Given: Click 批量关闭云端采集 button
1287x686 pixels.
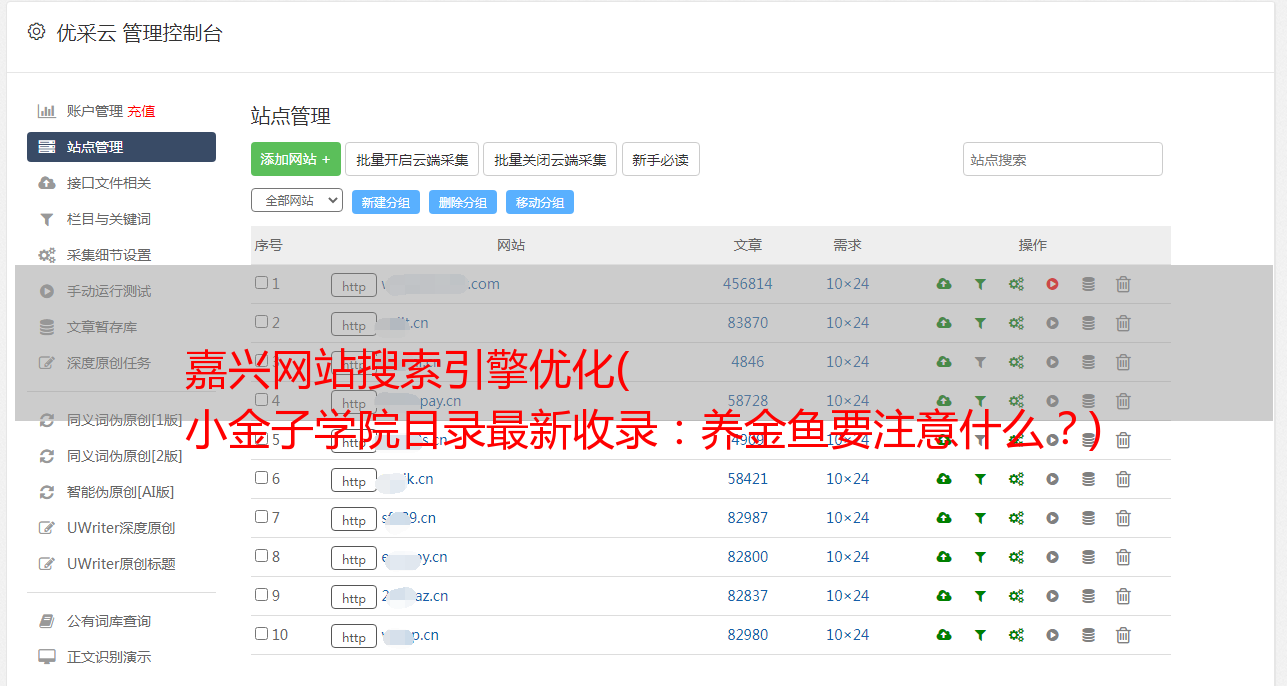Looking at the screenshot, I should tap(550, 159).
